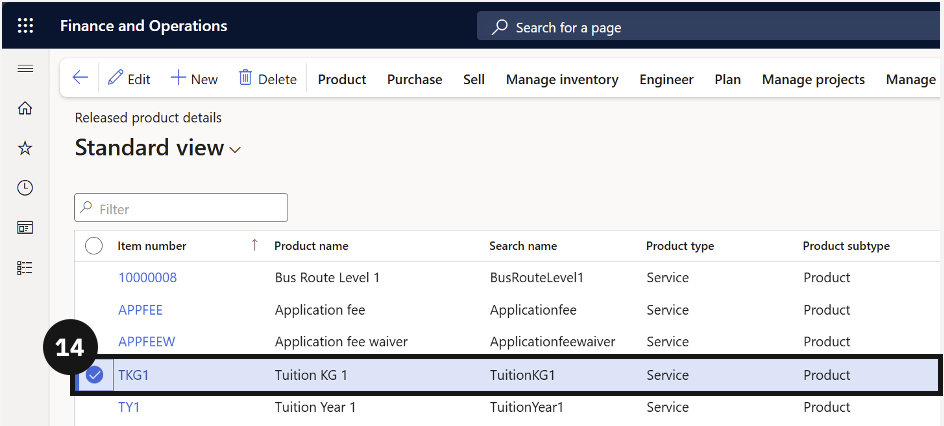Image resolution: width=944 pixels, height=426 pixels.
Task: Open the APPFEE item link
Action: click(x=140, y=310)
